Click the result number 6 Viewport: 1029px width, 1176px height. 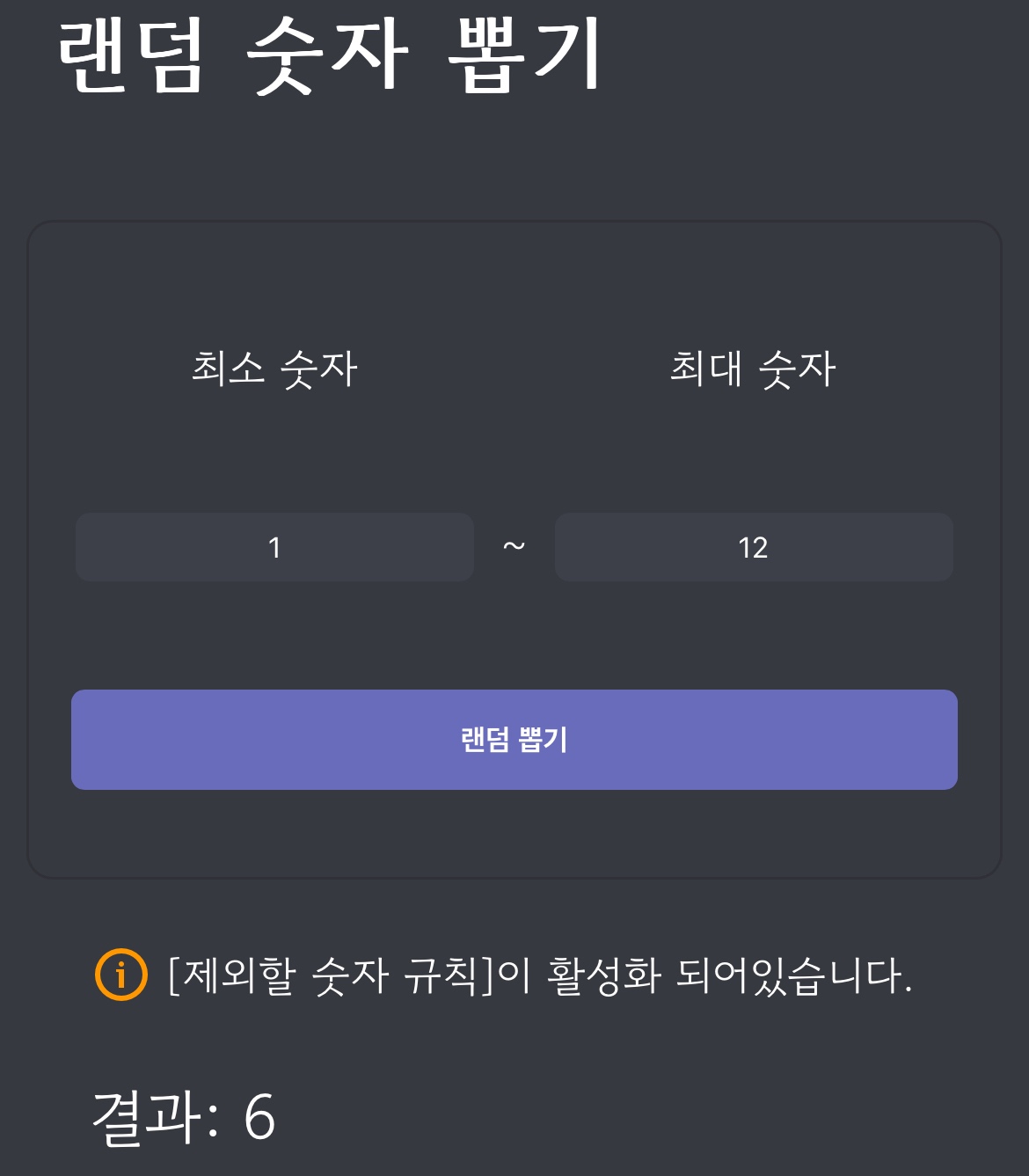click(259, 1118)
